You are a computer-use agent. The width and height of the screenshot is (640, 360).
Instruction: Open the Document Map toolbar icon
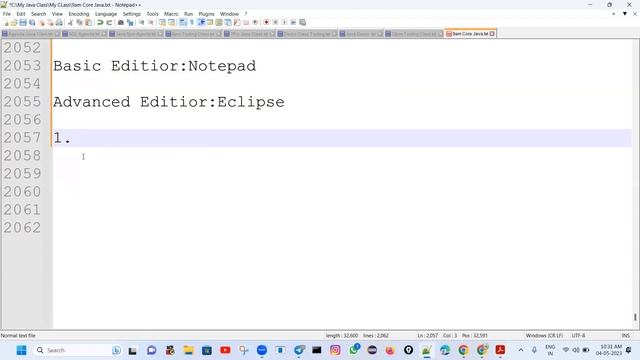(x=219, y=22)
